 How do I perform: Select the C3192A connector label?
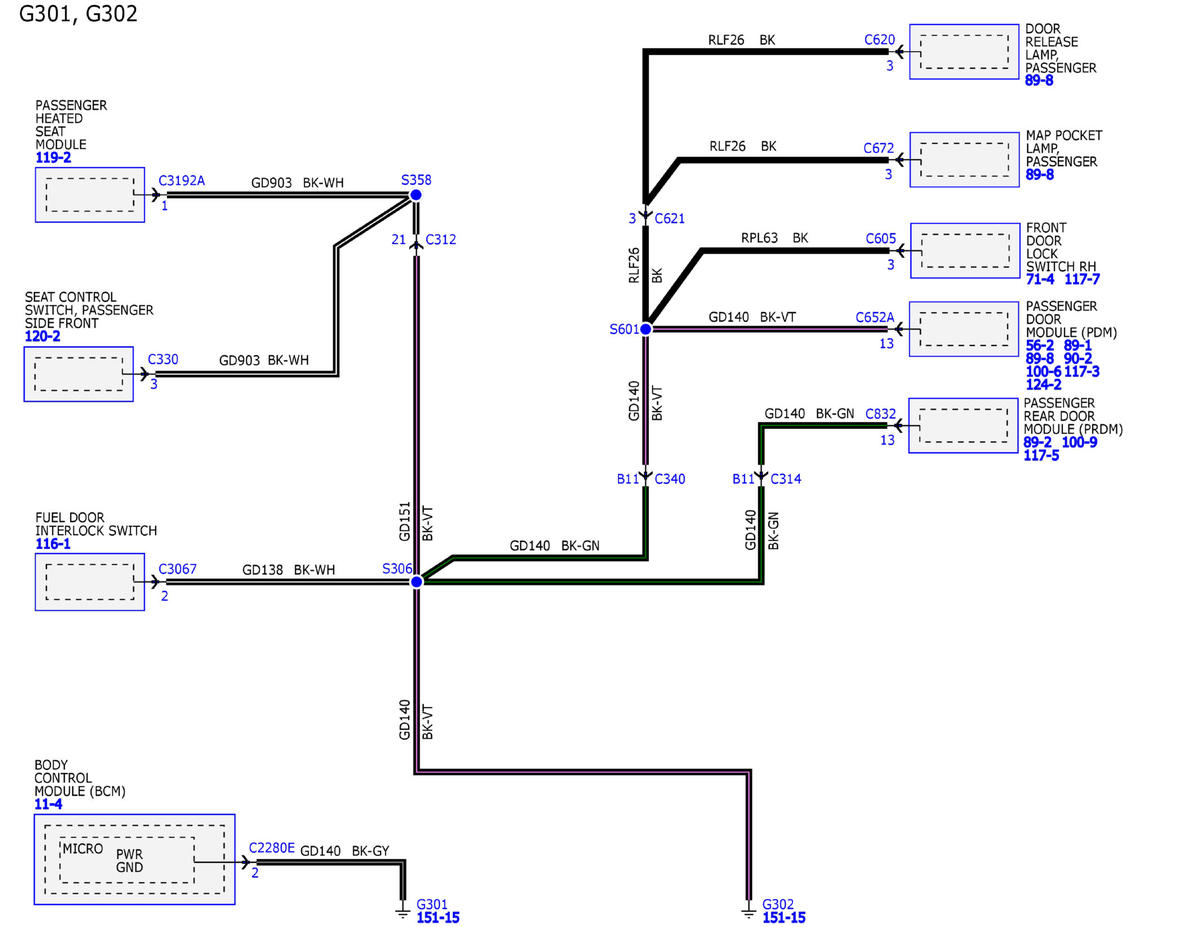[181, 181]
